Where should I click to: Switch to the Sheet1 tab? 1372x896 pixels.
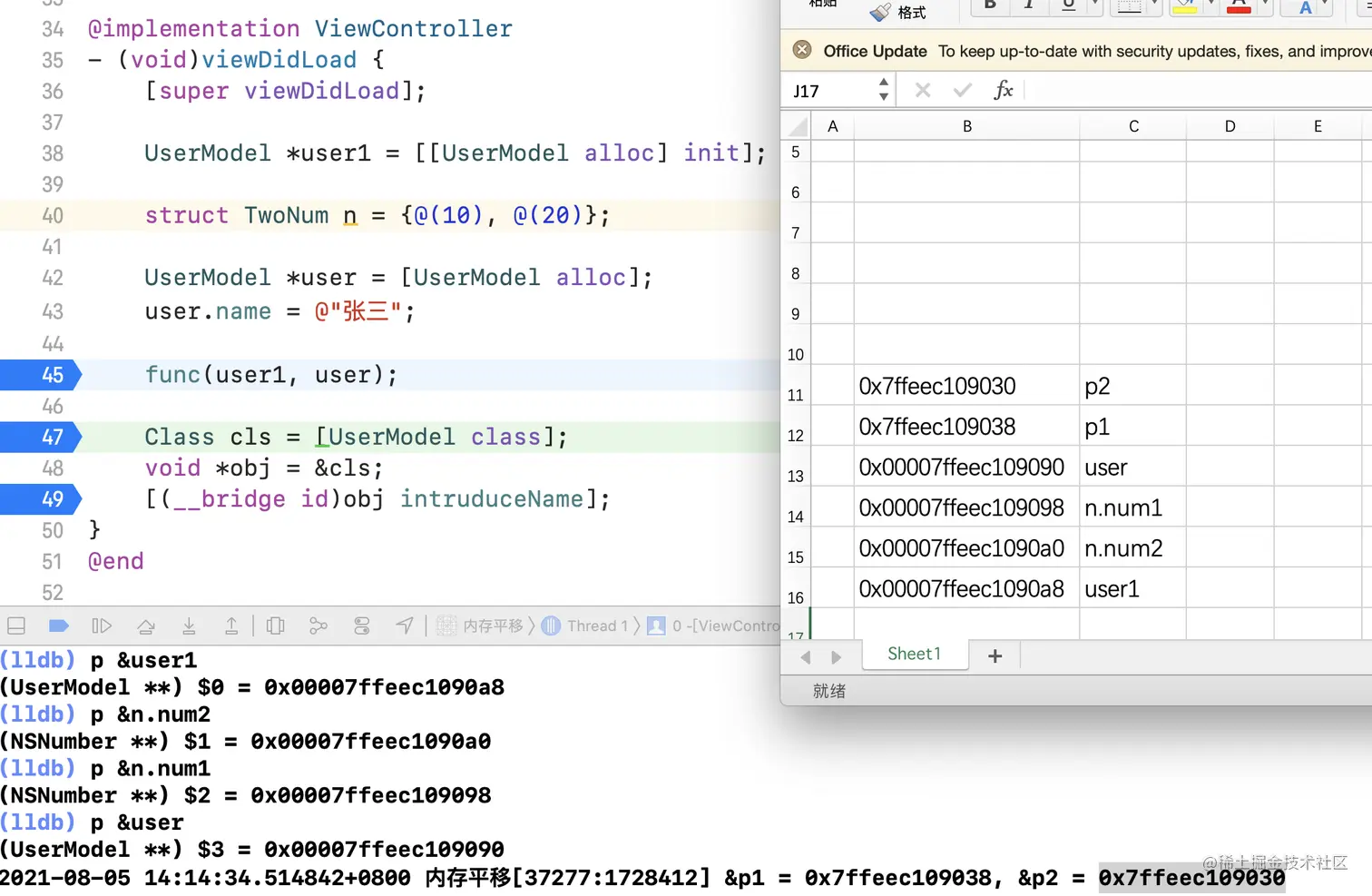point(915,655)
